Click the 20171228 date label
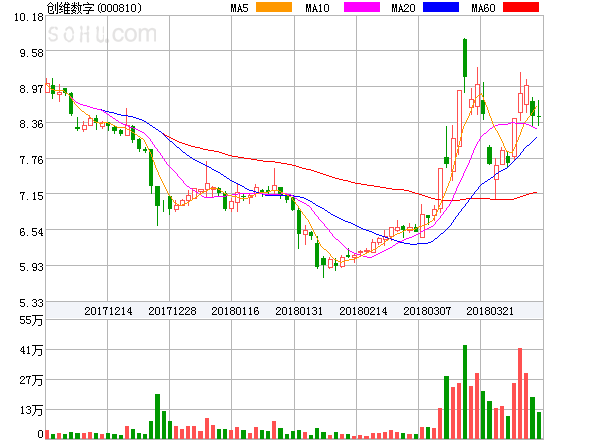The image size is (600, 440). point(172,311)
